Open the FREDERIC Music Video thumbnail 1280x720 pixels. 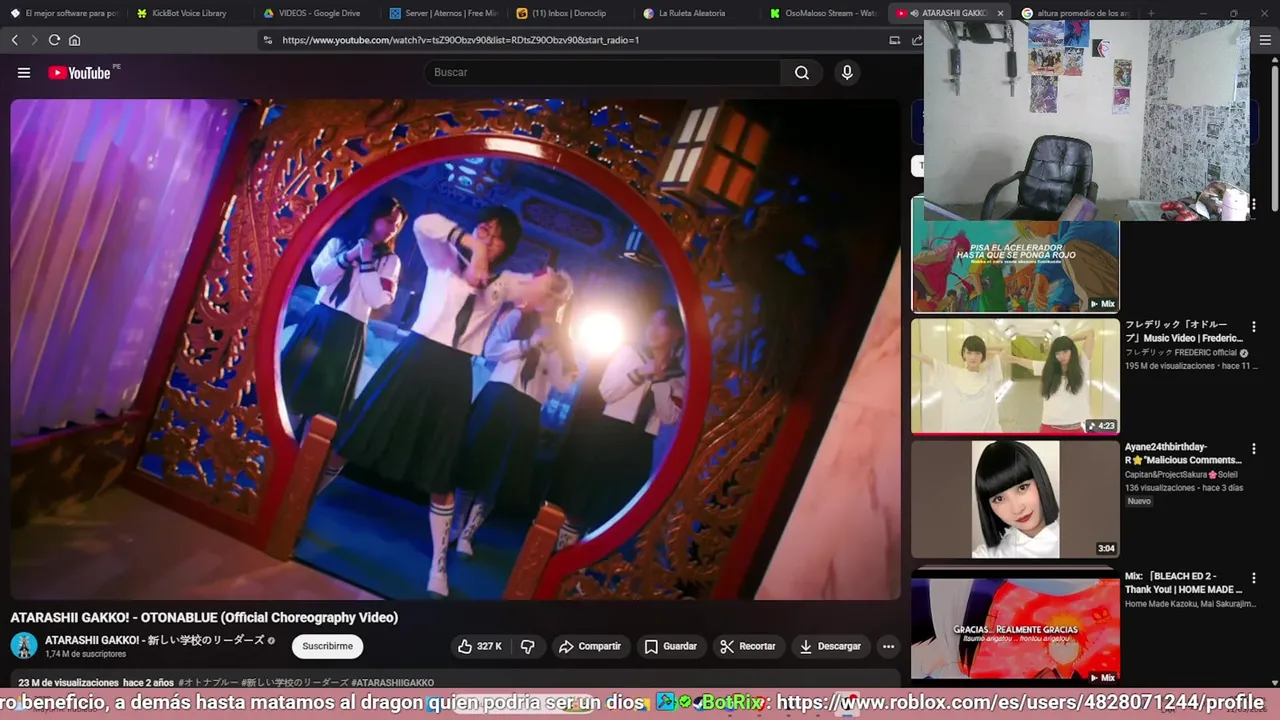coord(1015,376)
